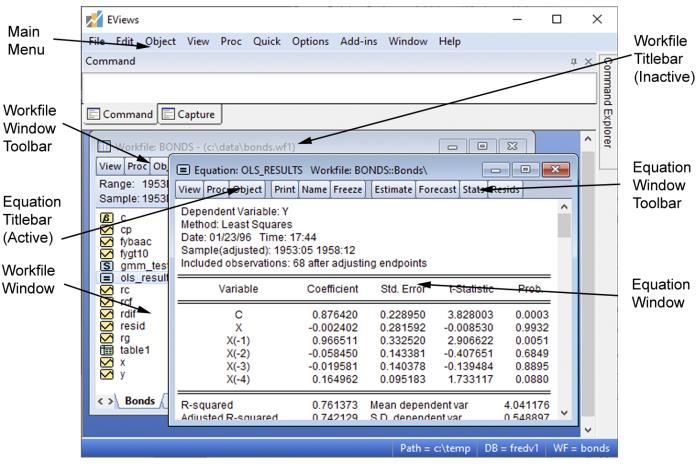Open the Options menu
The width and height of the screenshot is (696, 470).
[x=310, y=41]
